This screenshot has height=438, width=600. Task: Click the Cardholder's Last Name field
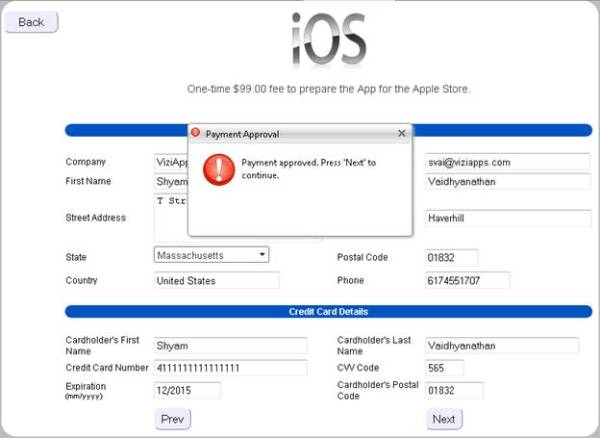coord(502,345)
